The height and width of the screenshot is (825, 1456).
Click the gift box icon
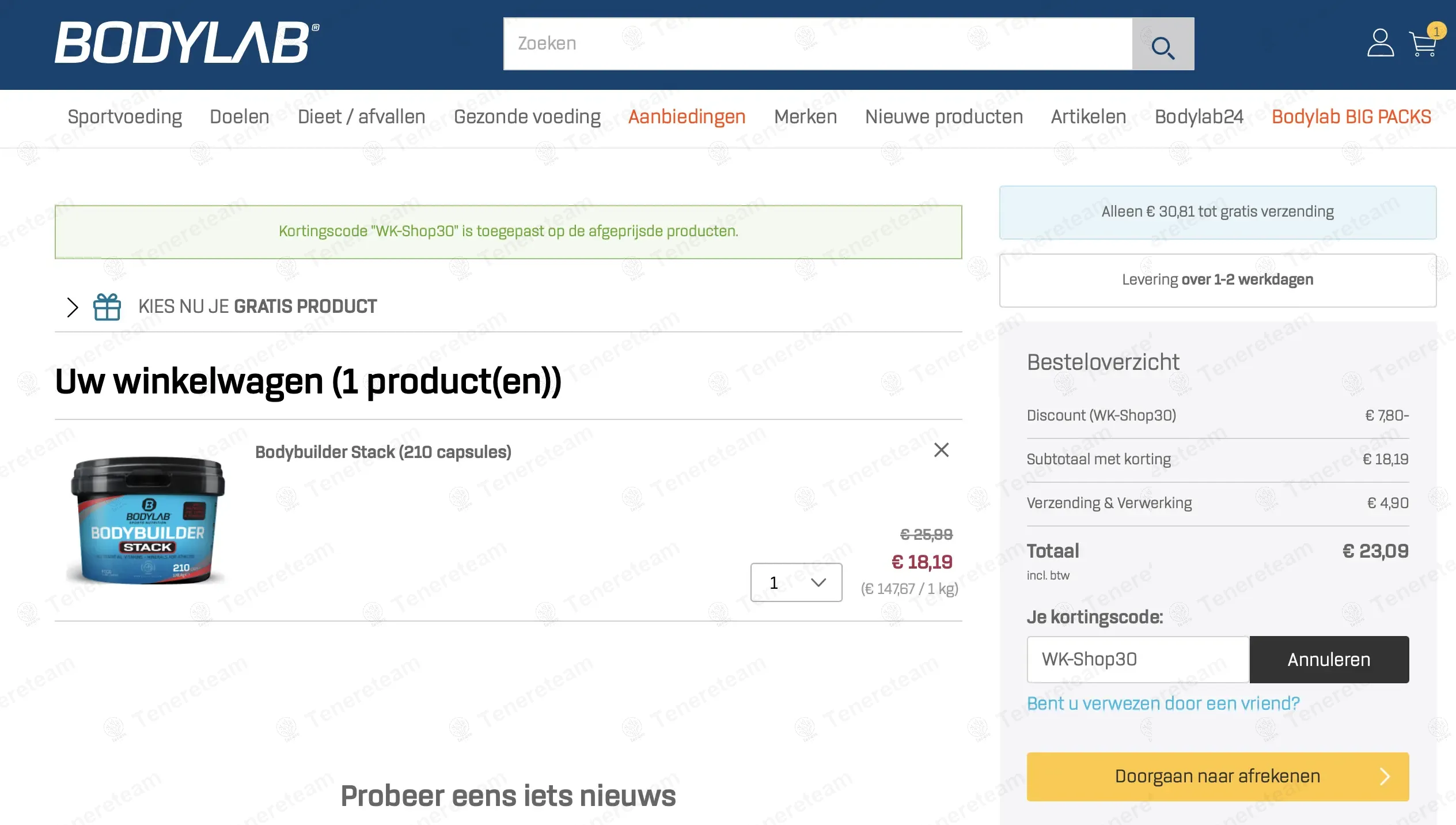tap(107, 306)
